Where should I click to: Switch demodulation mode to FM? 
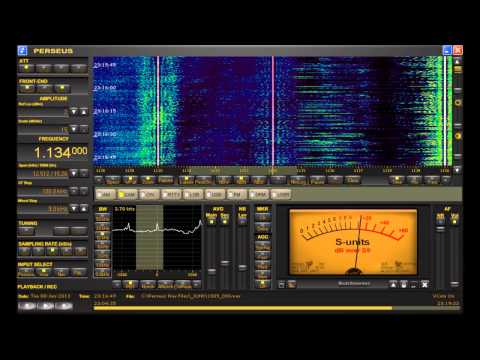[237, 194]
